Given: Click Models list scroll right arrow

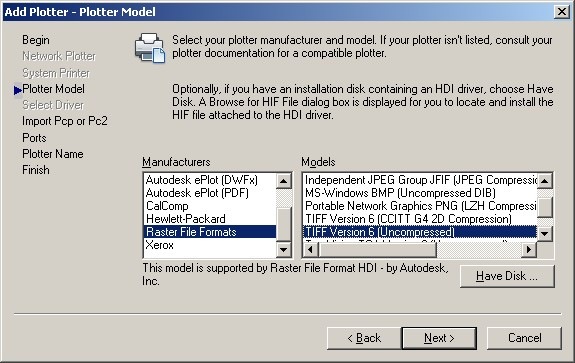Looking at the screenshot, I should coord(529,250).
